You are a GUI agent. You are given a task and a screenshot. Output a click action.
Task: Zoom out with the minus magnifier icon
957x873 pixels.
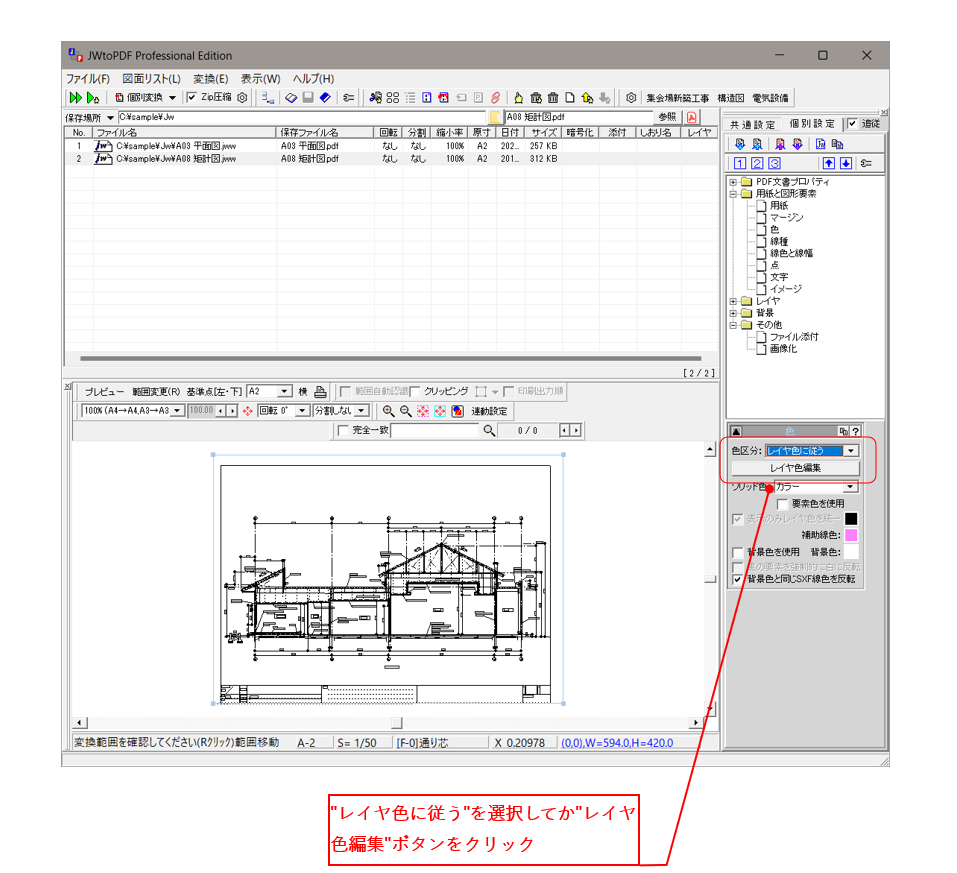tap(406, 411)
